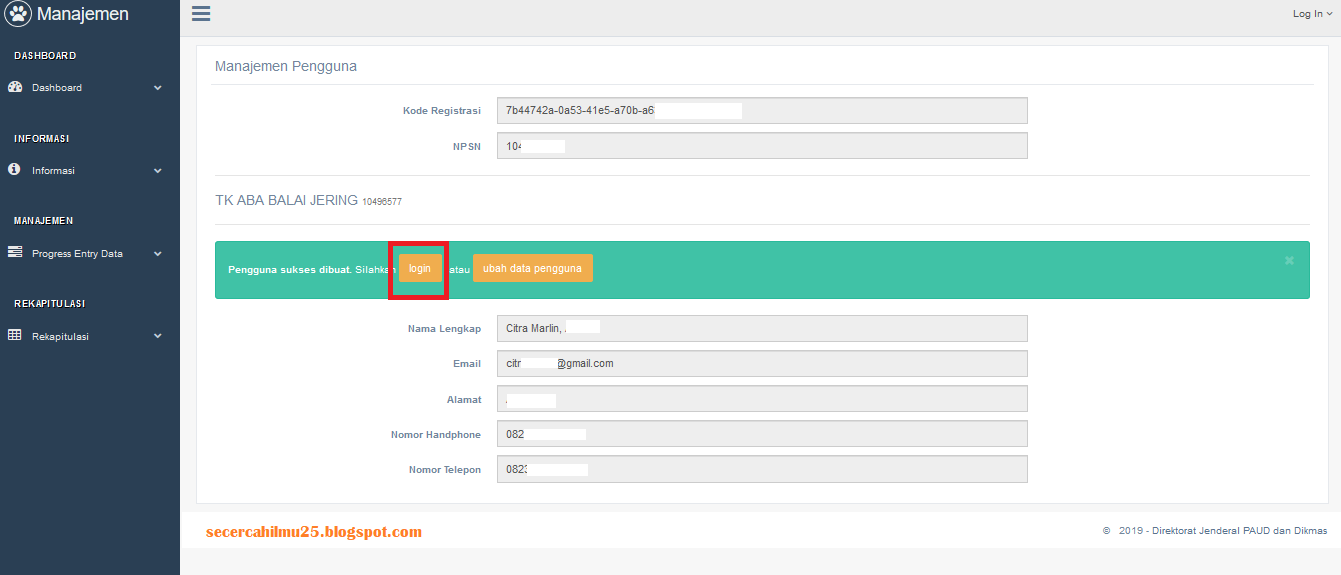Dismiss the green success alert with X
1341x575 pixels.
pyautogui.click(x=1289, y=260)
